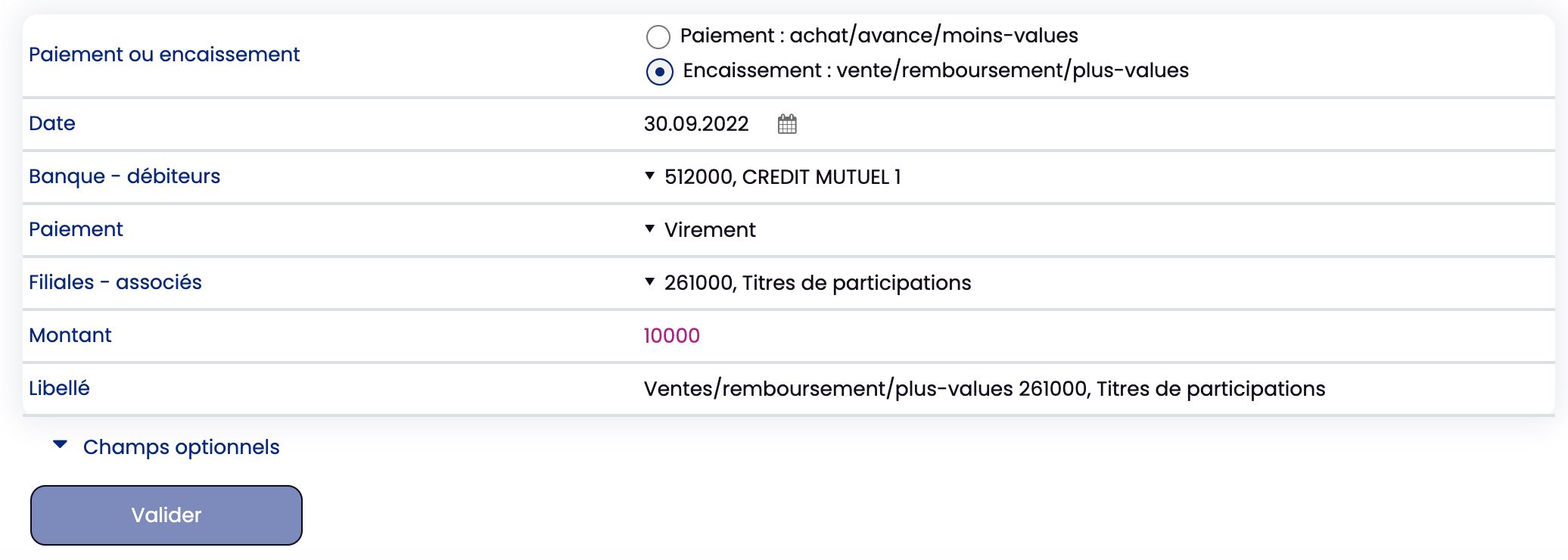Click the Valider button
Viewport: 1568px width, 560px height.
pos(166,515)
